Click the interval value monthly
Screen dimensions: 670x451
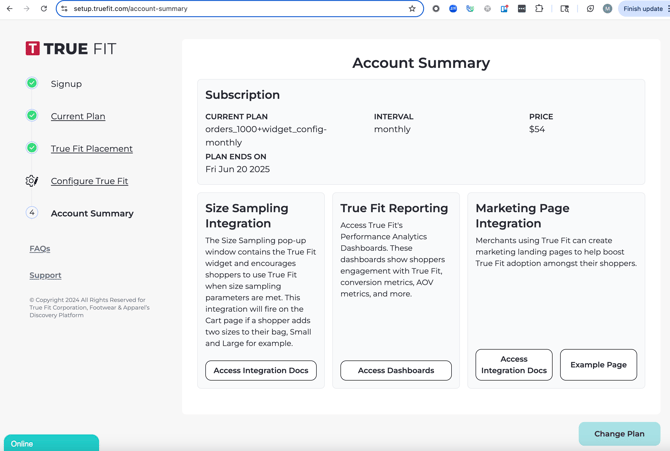pyautogui.click(x=392, y=130)
